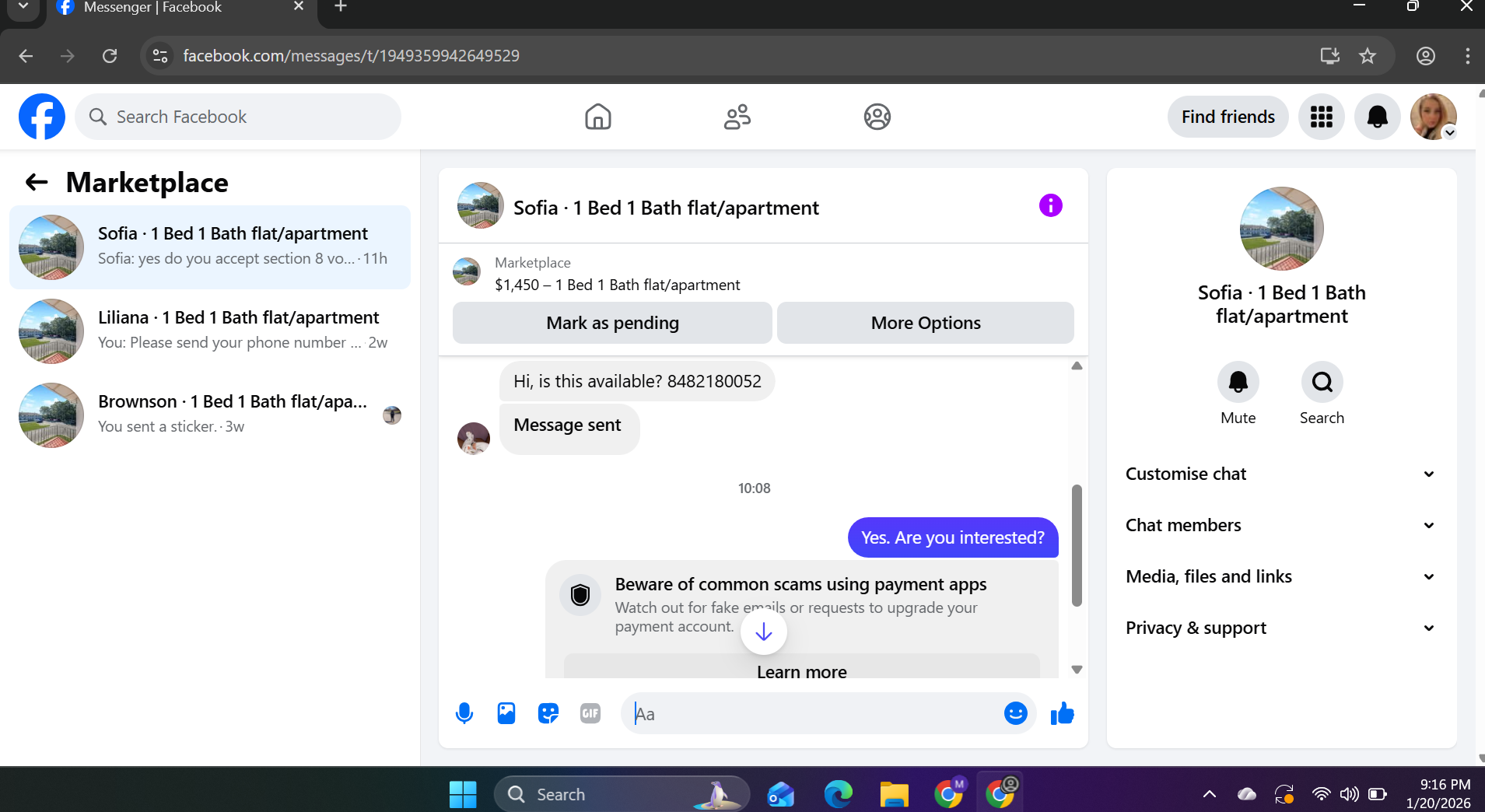Jump to latest message arrow
Viewport: 1485px width, 812px height.
pyautogui.click(x=763, y=632)
